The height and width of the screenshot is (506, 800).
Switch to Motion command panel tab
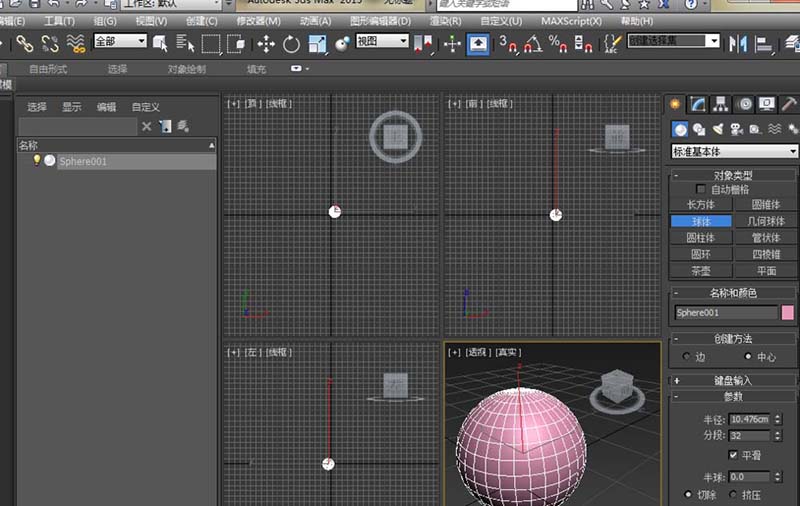point(745,104)
